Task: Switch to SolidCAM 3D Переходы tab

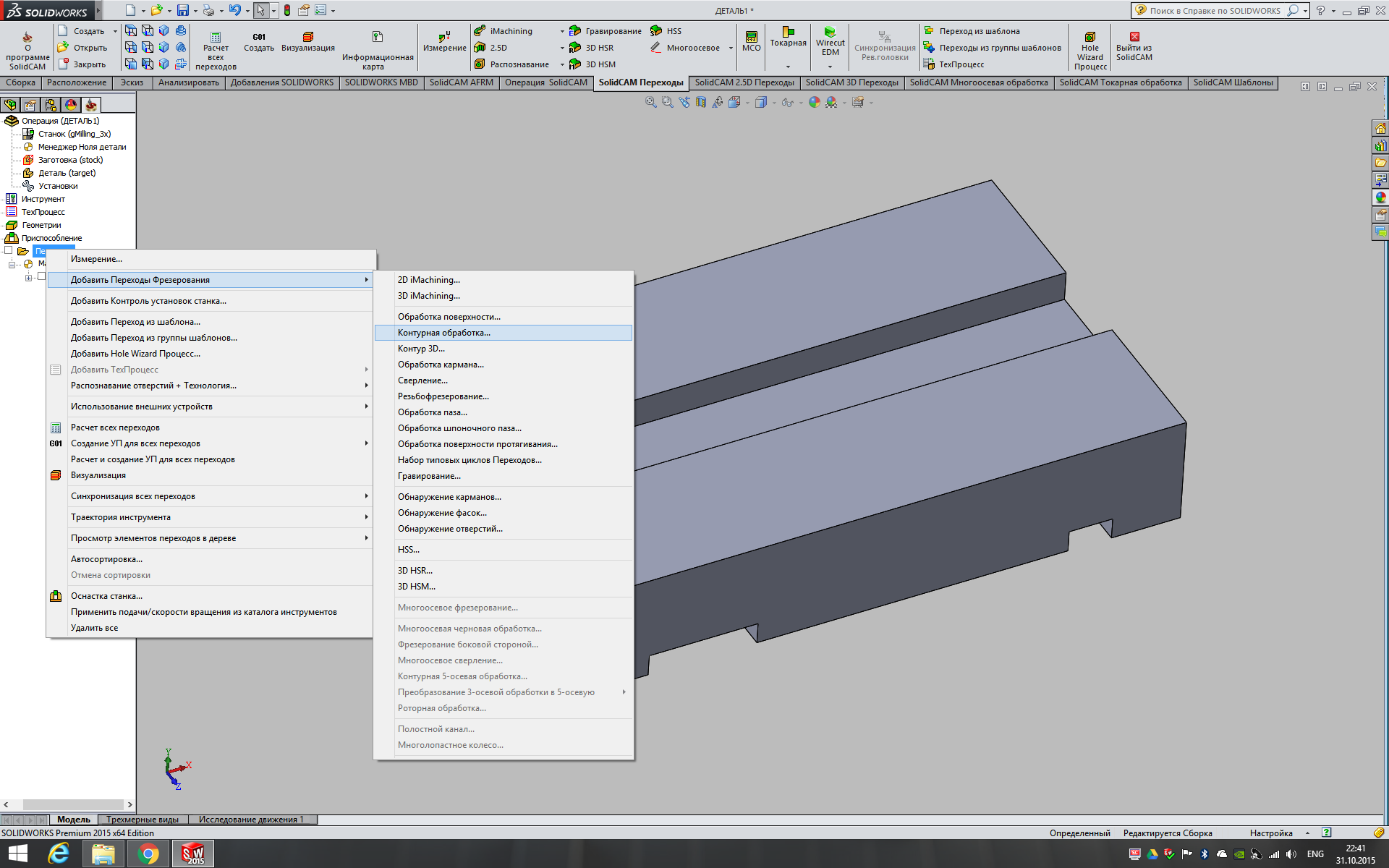Action: pyautogui.click(x=851, y=82)
